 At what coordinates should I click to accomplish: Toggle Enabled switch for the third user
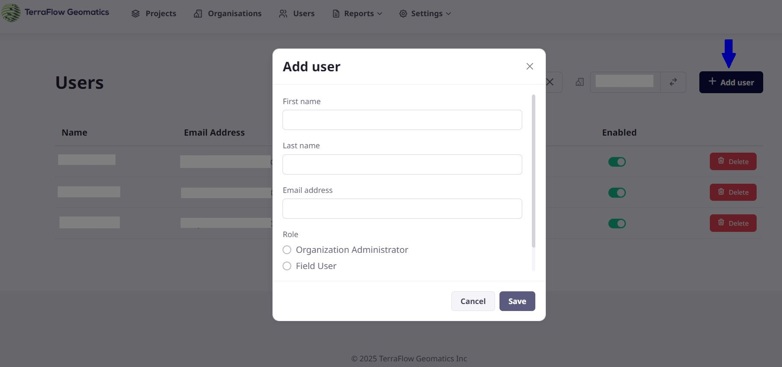[617, 223]
